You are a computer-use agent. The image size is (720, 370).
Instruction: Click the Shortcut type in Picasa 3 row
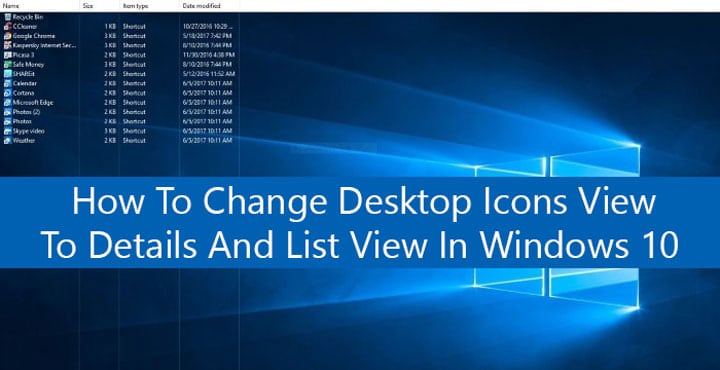click(134, 55)
